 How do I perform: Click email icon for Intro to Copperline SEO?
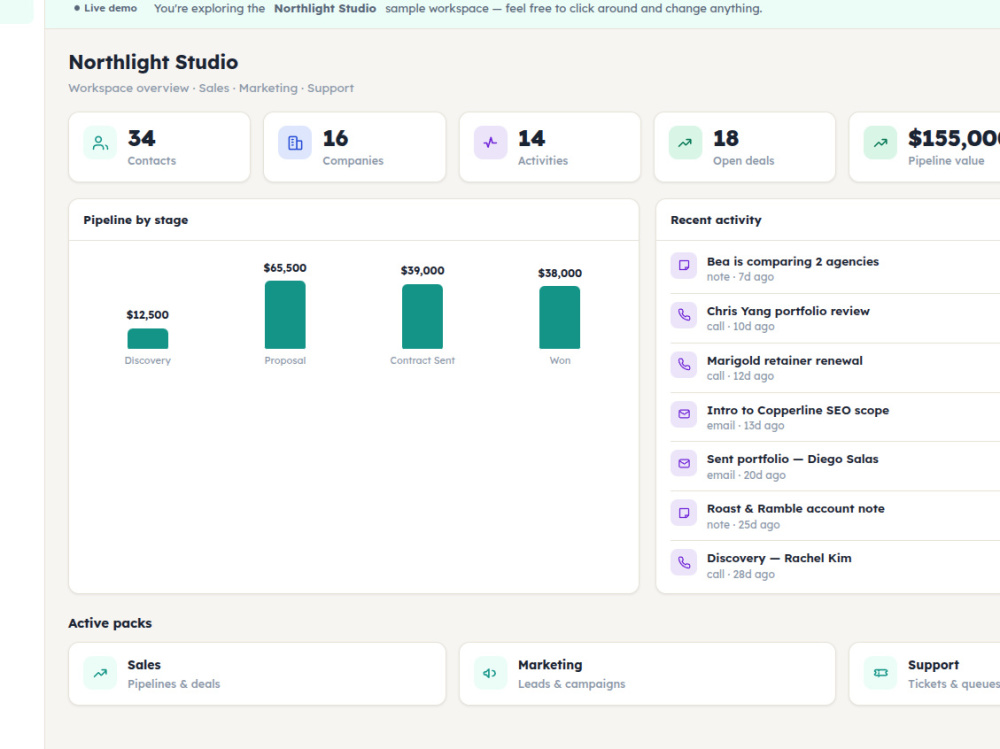[684, 414]
